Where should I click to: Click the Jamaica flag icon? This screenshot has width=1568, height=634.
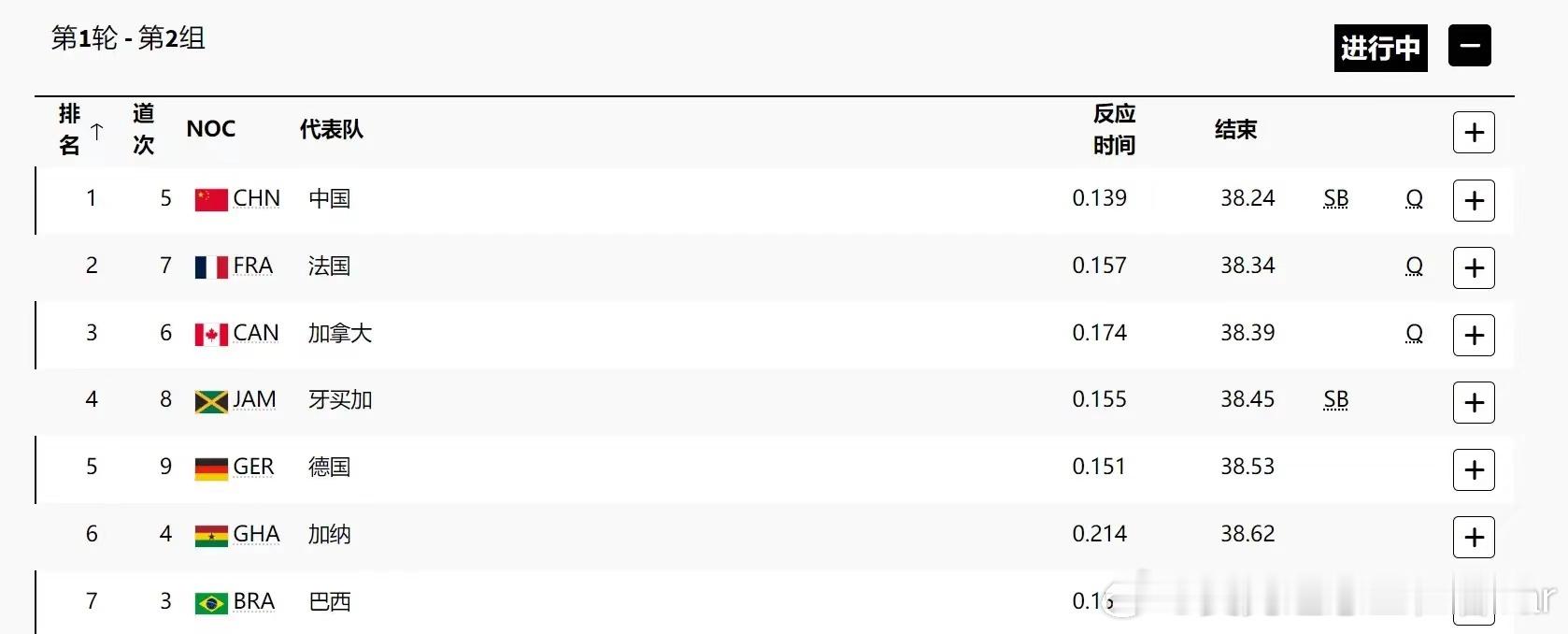click(211, 401)
